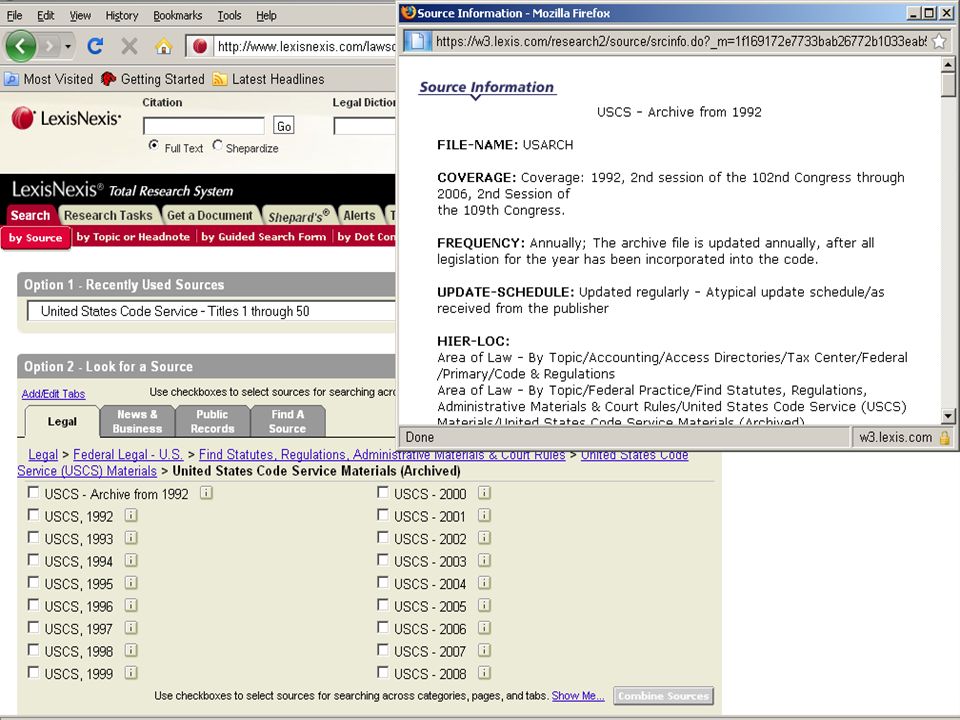The height and width of the screenshot is (720, 960).
Task: Open the File menu
Action: 14,15
